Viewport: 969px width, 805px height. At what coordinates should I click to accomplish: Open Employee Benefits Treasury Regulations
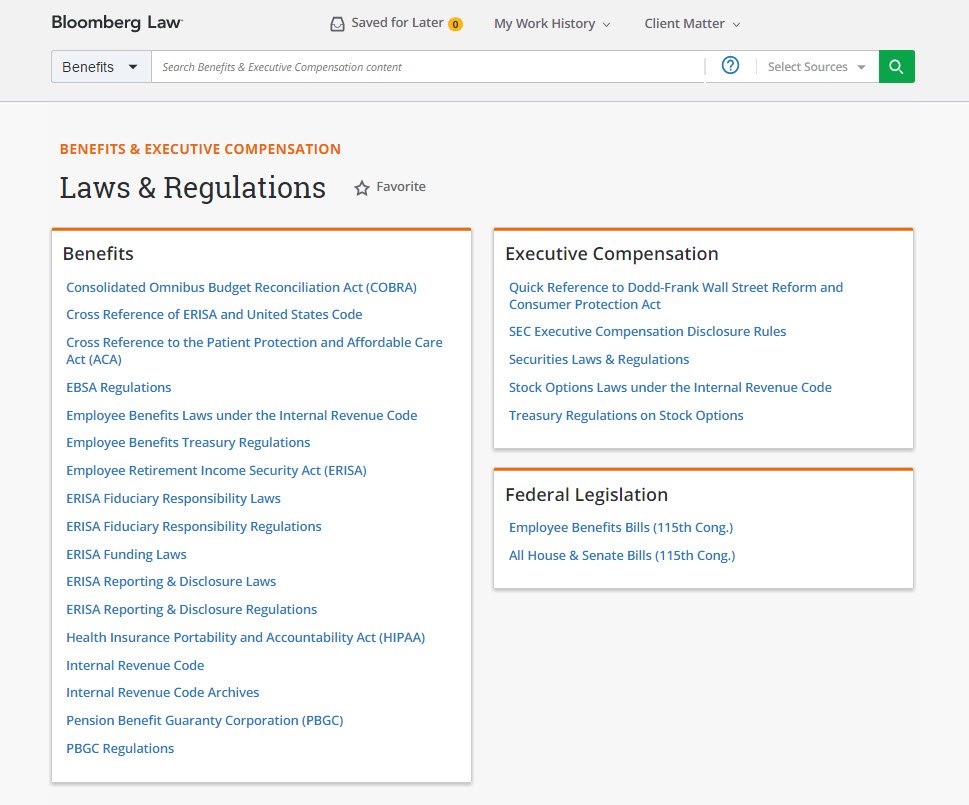point(188,442)
